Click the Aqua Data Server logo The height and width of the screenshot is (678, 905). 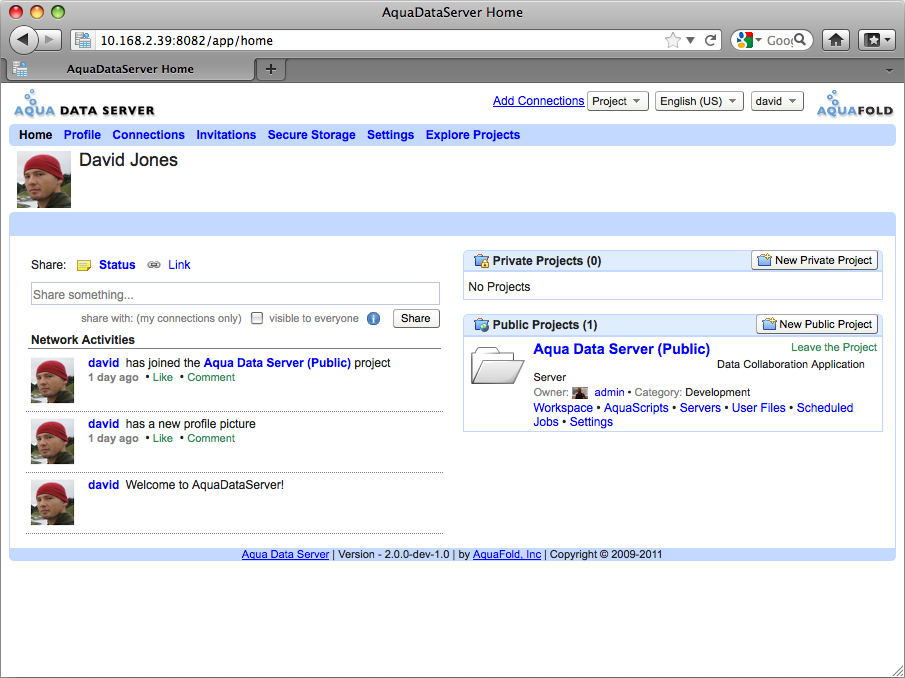[84, 104]
